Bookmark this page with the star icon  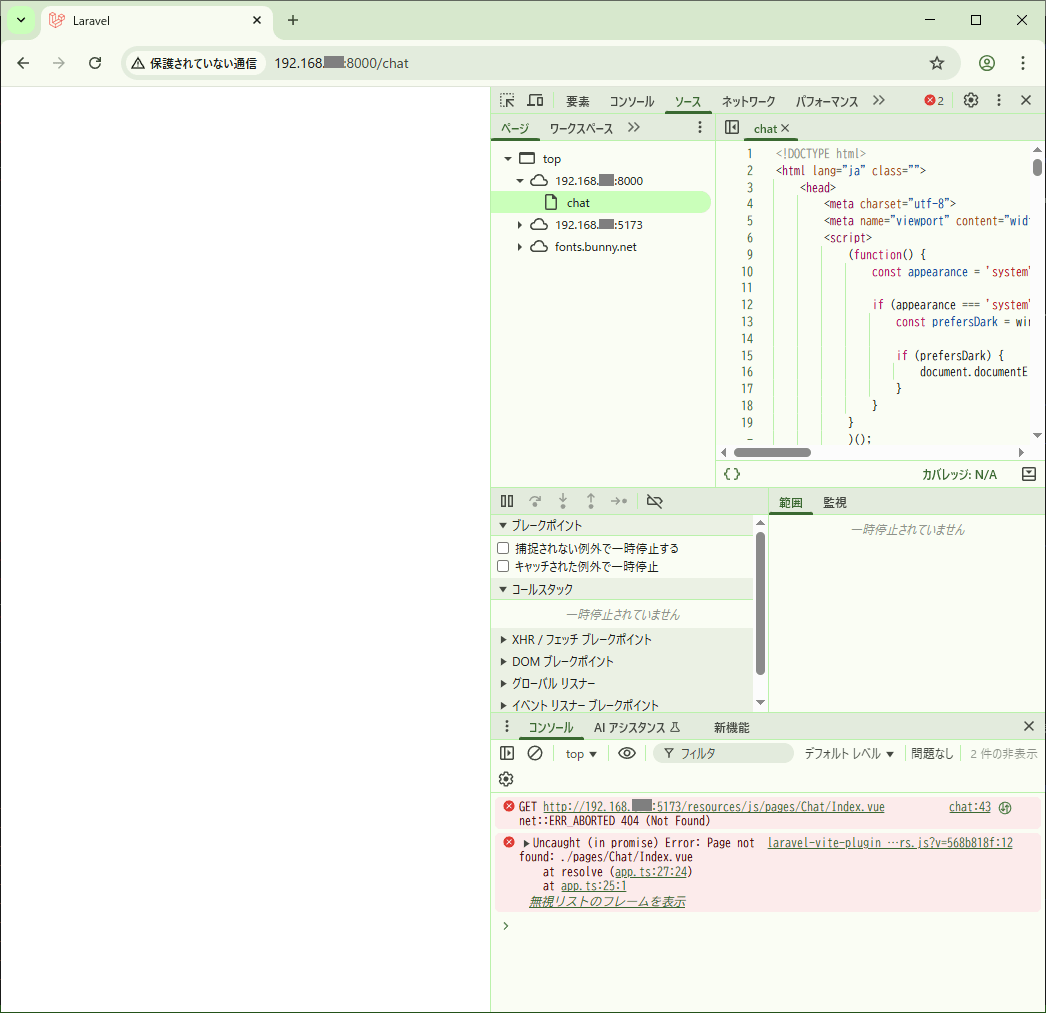point(937,63)
